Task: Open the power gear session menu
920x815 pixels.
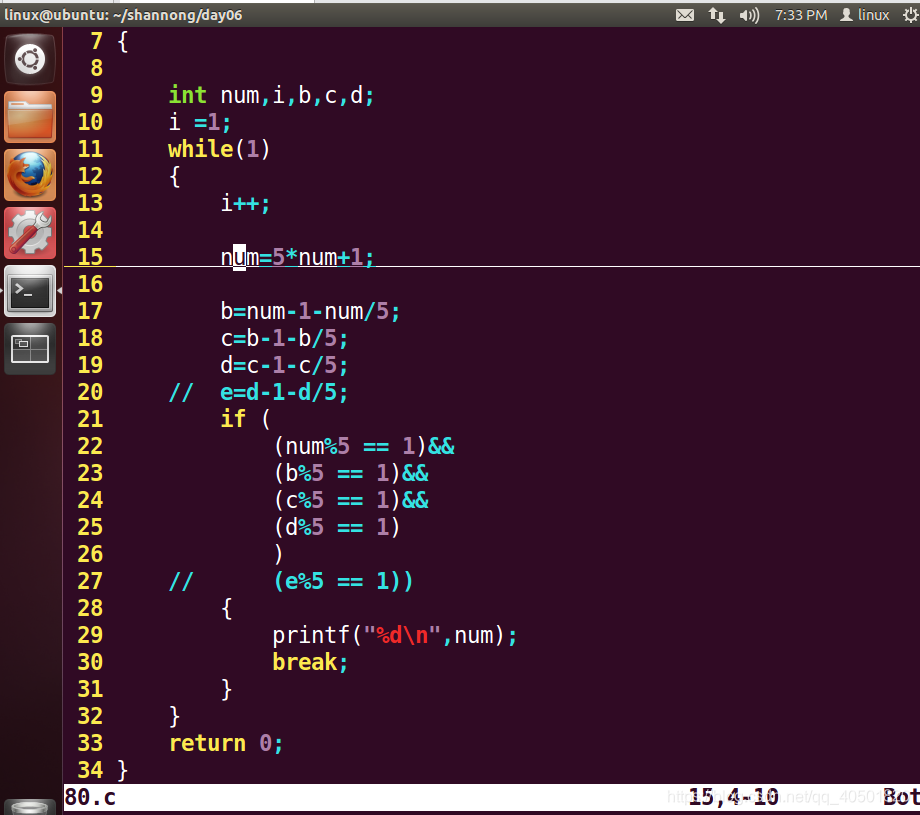Action: coord(911,15)
